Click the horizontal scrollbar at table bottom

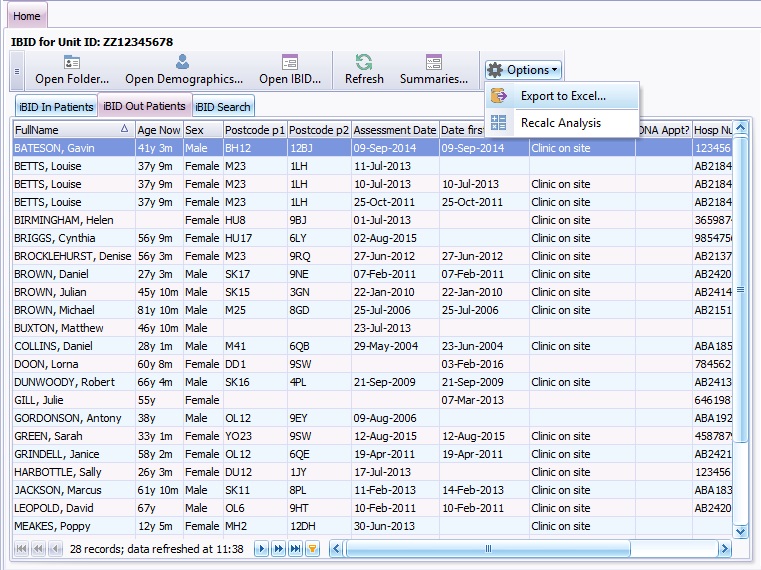488,549
